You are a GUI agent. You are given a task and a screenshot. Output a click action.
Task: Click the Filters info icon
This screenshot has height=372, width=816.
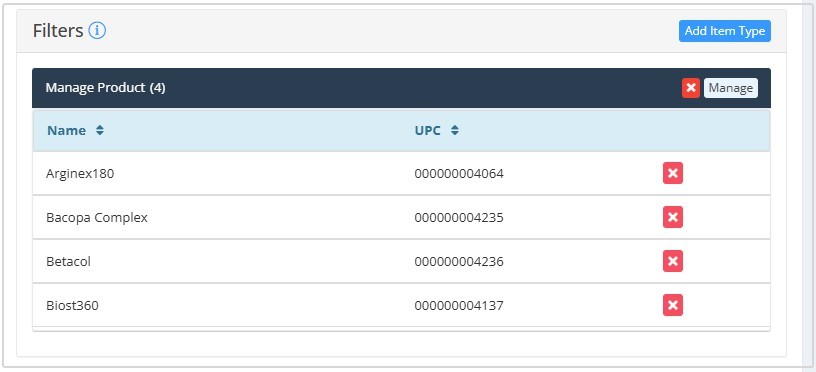97,31
